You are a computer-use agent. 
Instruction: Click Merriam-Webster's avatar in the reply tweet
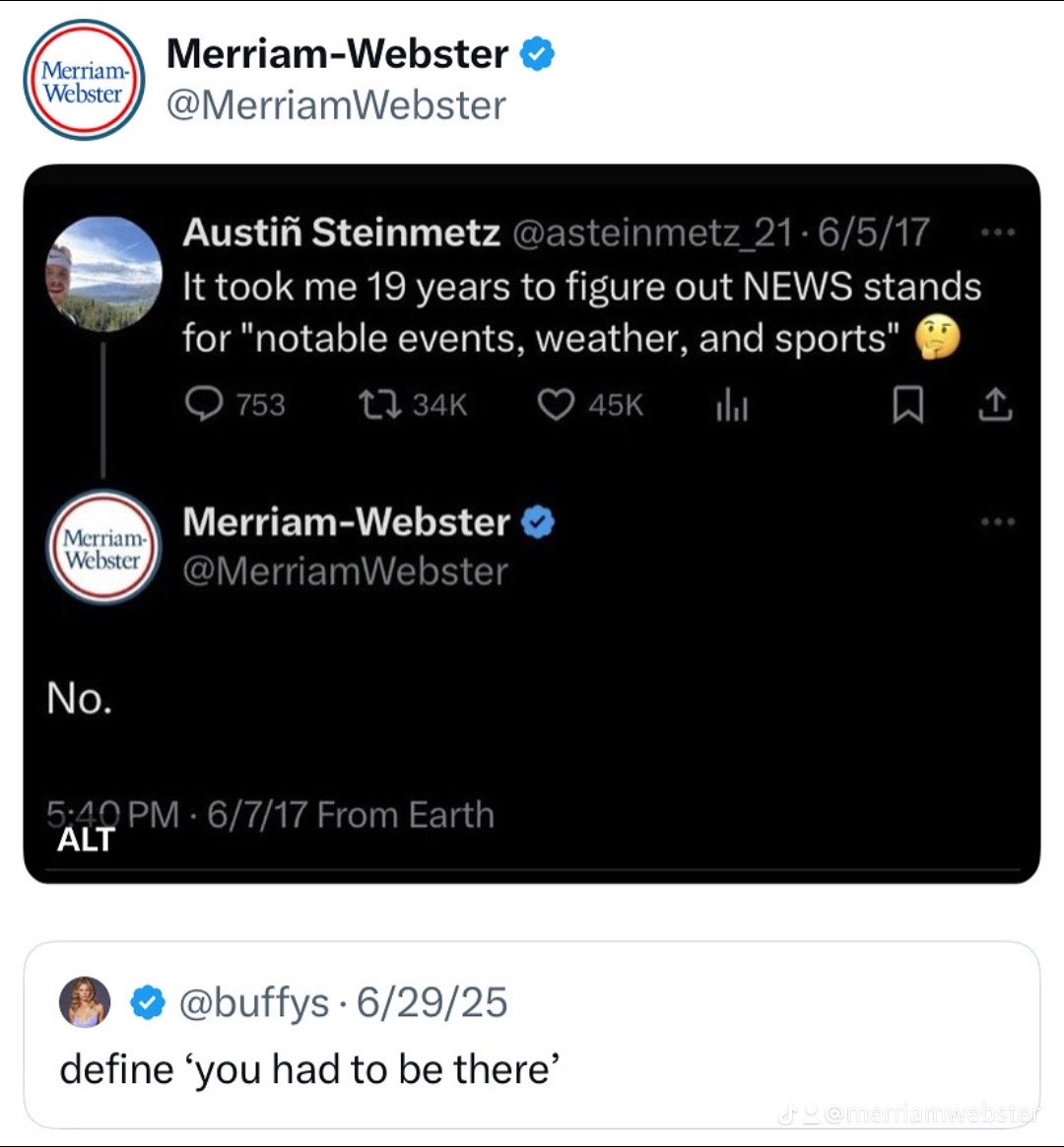102,547
